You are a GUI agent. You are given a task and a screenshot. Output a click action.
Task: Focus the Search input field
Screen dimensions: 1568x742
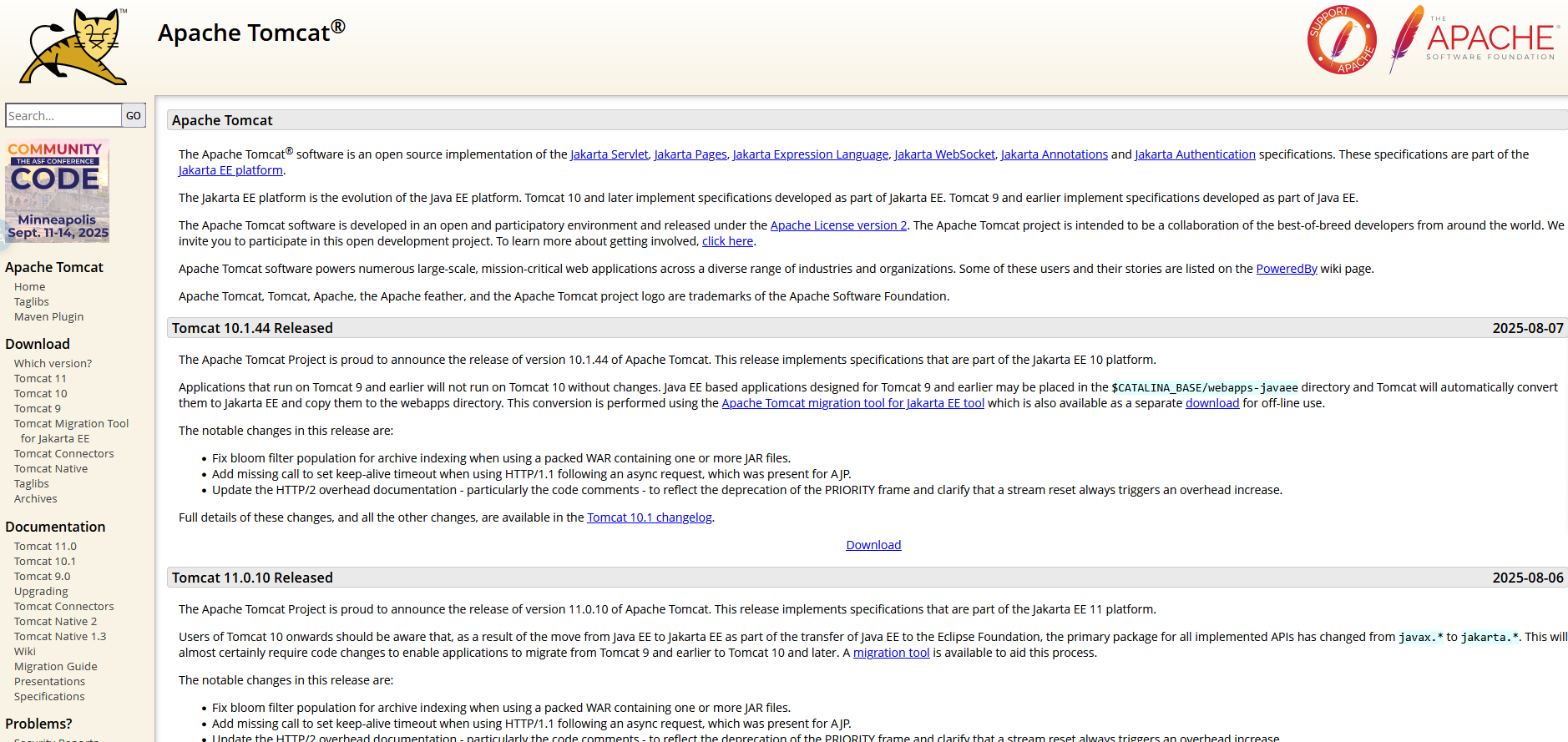pos(63,115)
